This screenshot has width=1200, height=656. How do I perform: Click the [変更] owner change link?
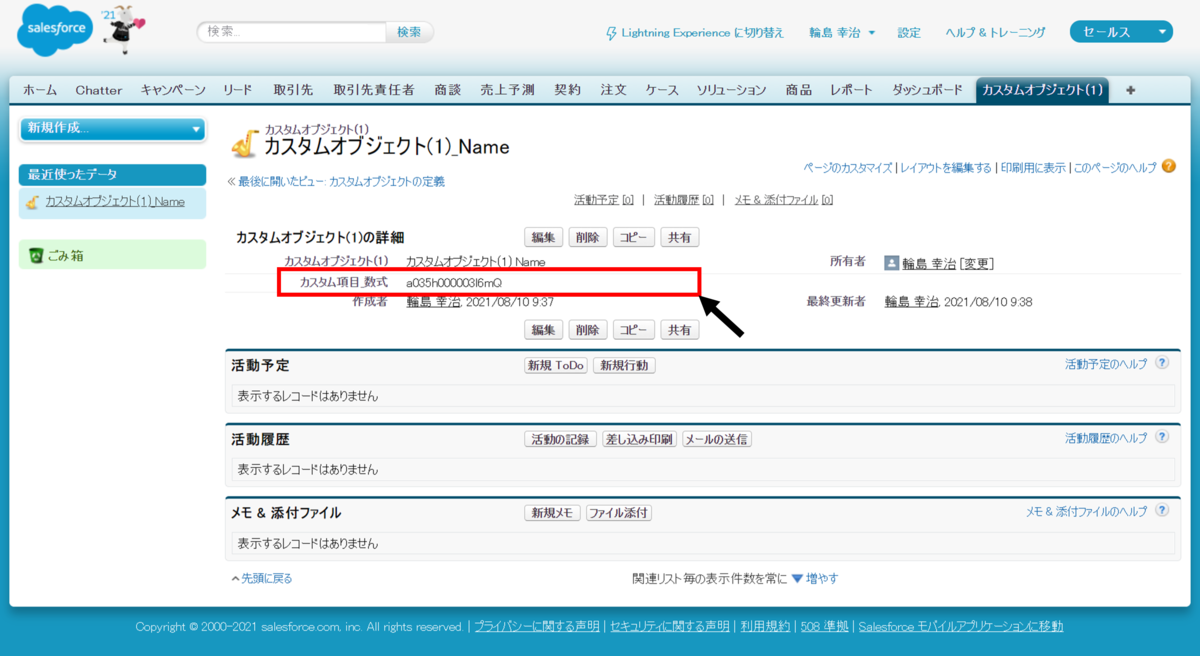pyautogui.click(x=976, y=264)
